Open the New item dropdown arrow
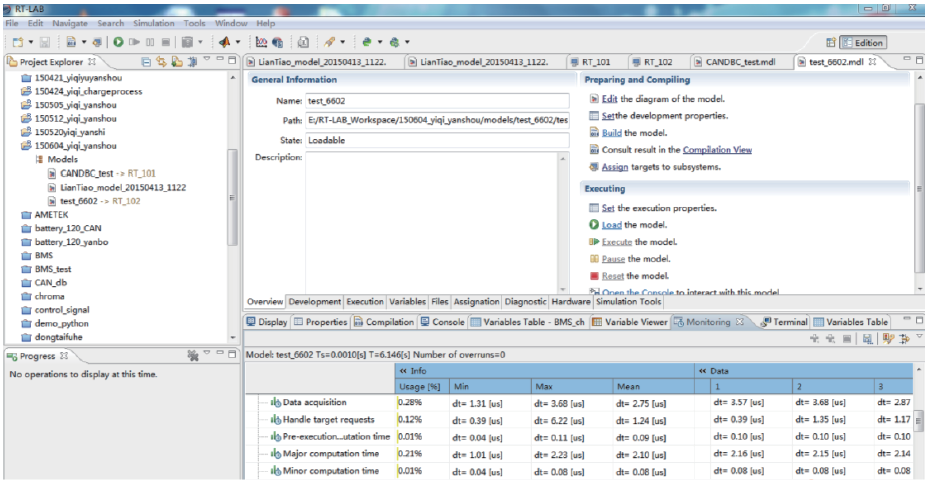The width and height of the screenshot is (930, 486). (32, 42)
